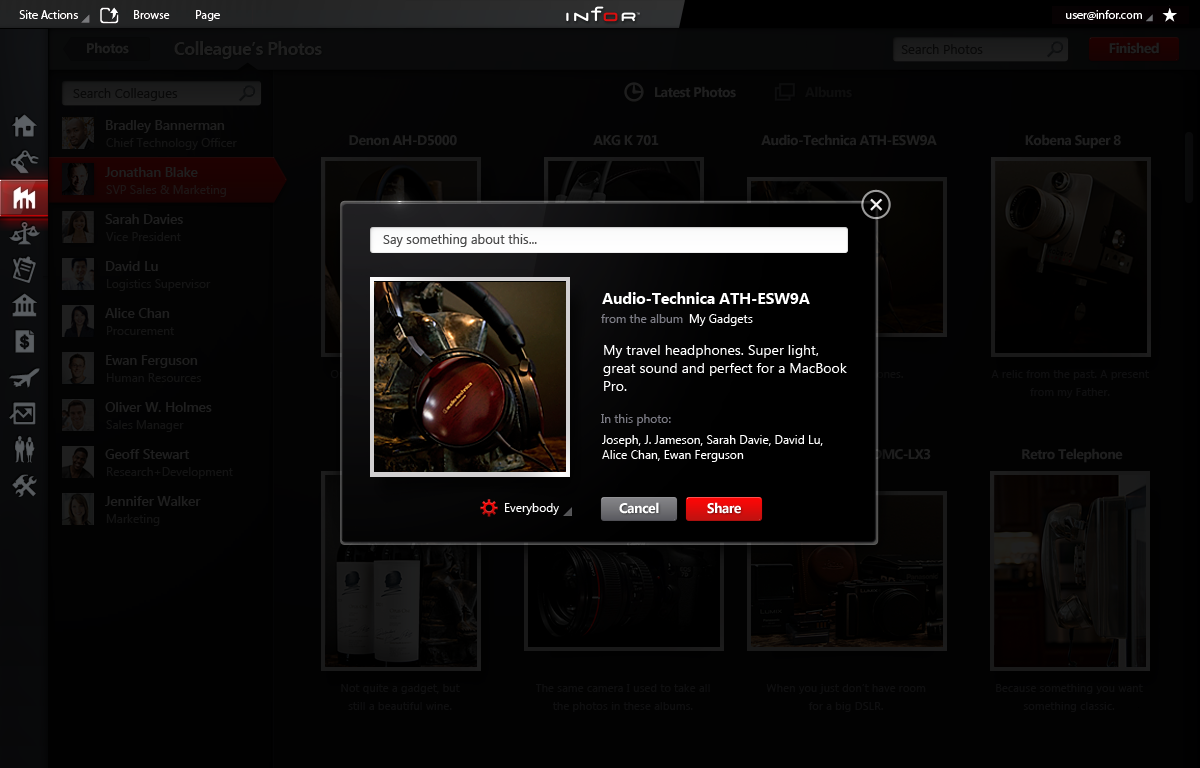This screenshot has height=768, width=1200.
Task: Click the red gear icon beside Everybody
Action: (x=488, y=508)
